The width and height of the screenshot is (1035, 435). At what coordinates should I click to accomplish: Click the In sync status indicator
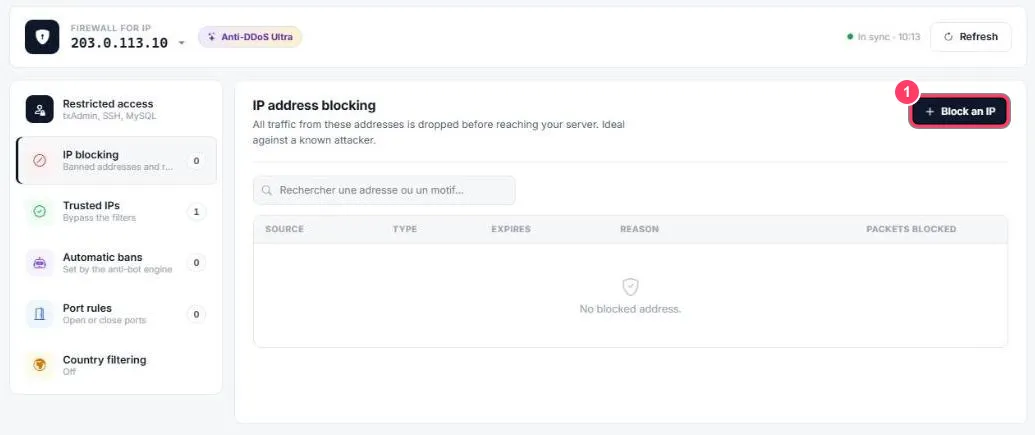click(x=884, y=37)
